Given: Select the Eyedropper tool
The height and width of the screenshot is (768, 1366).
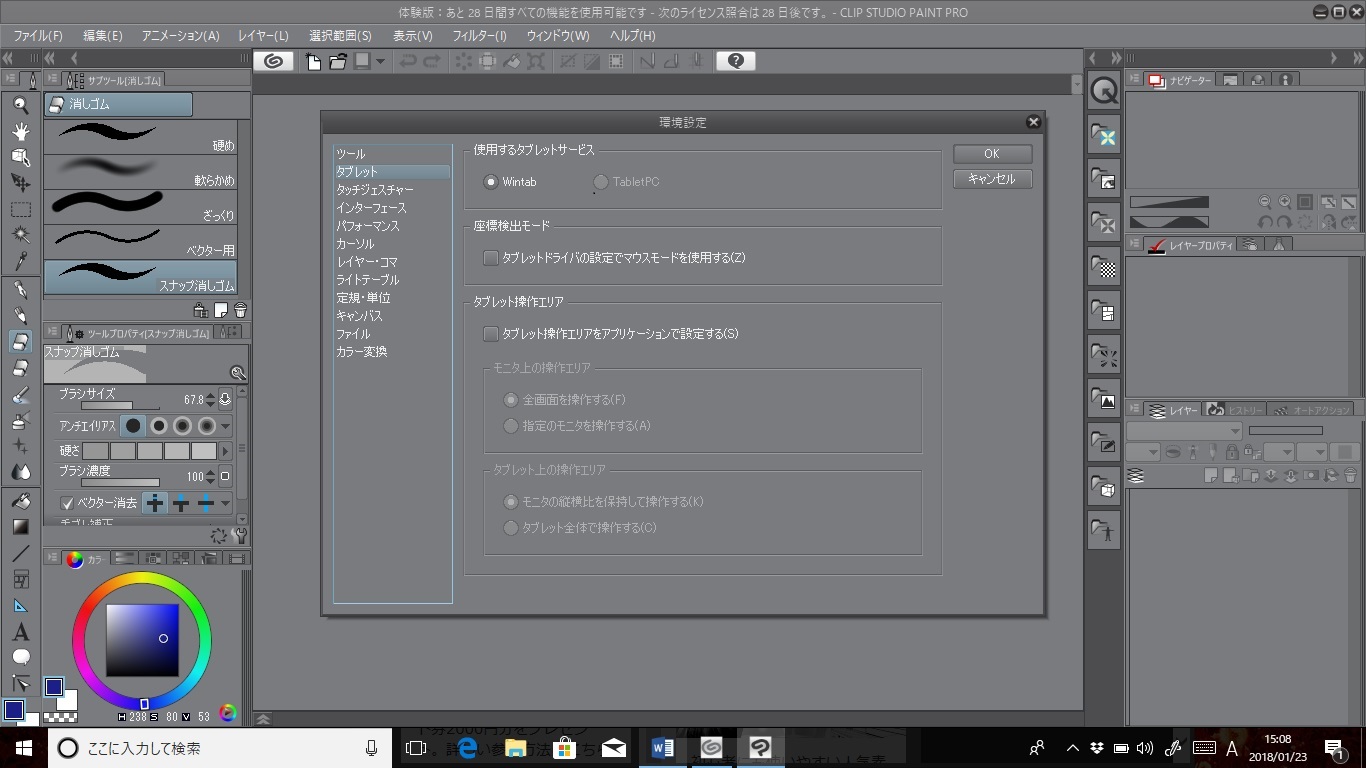Looking at the screenshot, I should [x=20, y=261].
